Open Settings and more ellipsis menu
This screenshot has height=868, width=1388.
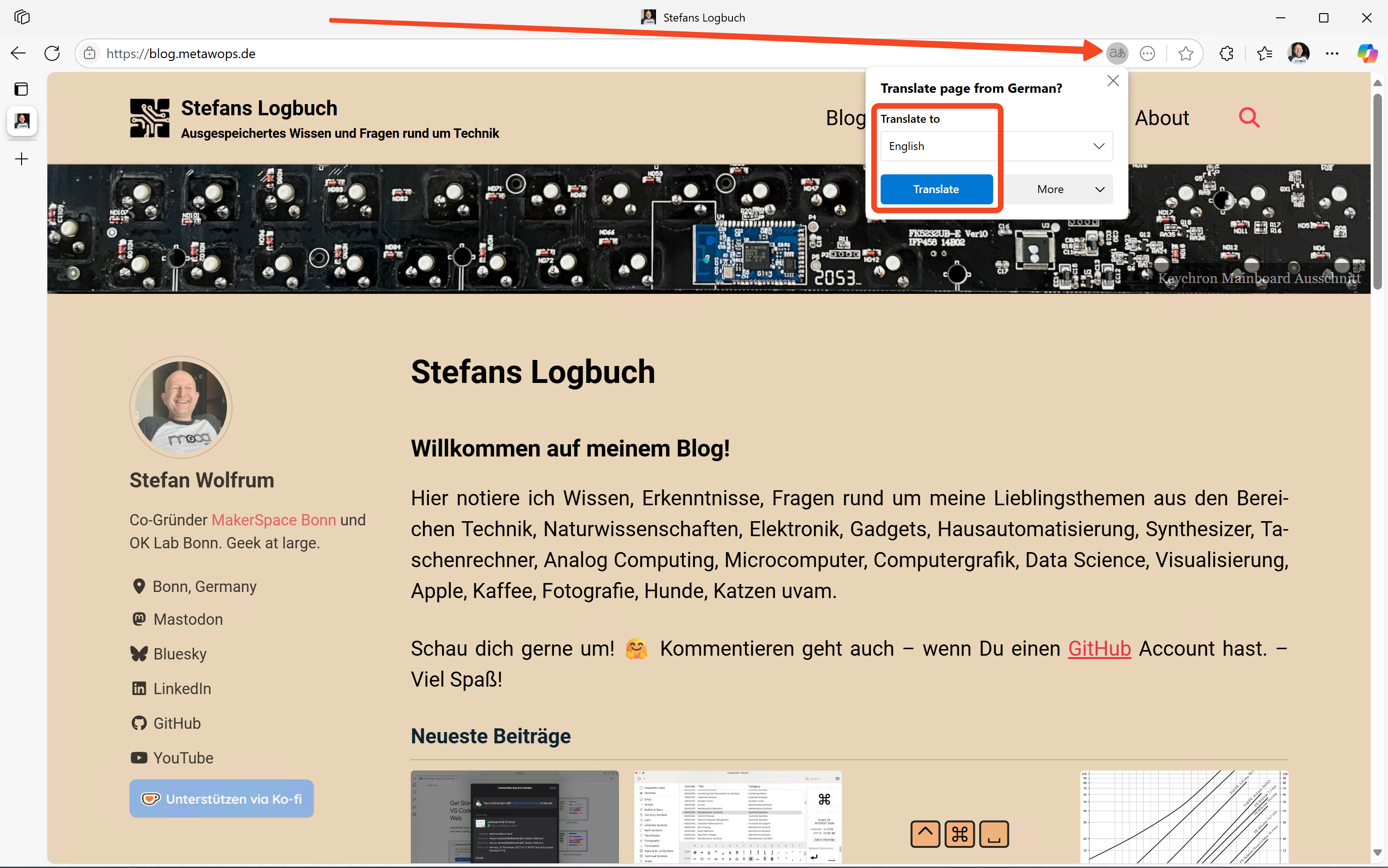[x=1332, y=53]
